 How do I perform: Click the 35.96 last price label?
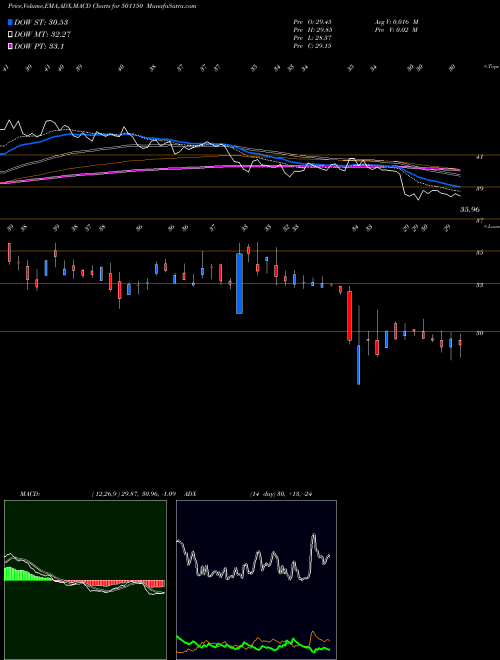[x=470, y=209]
